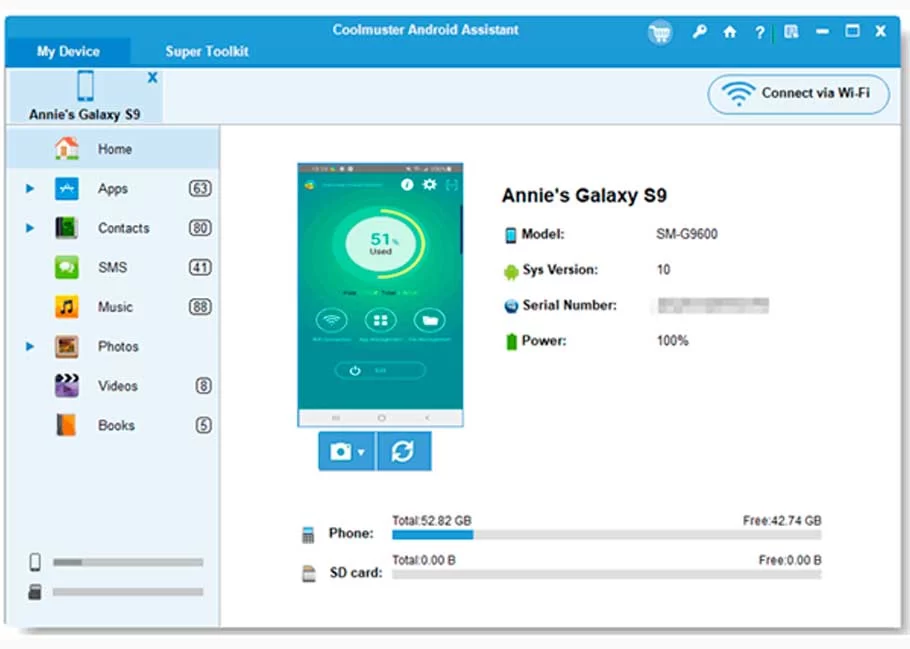Viewport: 910px width, 649px height.
Task: Refresh the device screen preview
Action: click(404, 451)
